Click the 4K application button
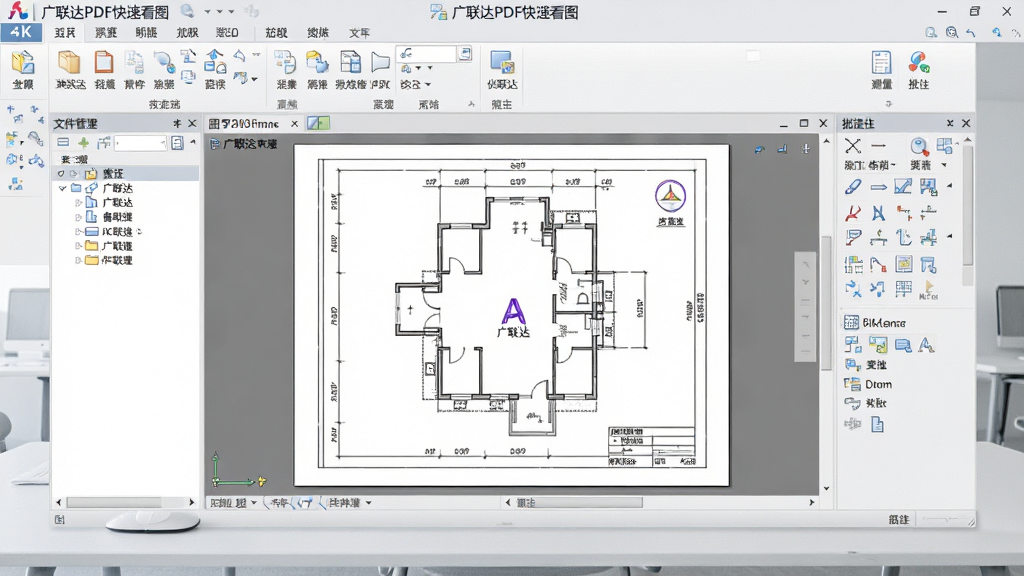The width and height of the screenshot is (1024, 576). [x=21, y=32]
